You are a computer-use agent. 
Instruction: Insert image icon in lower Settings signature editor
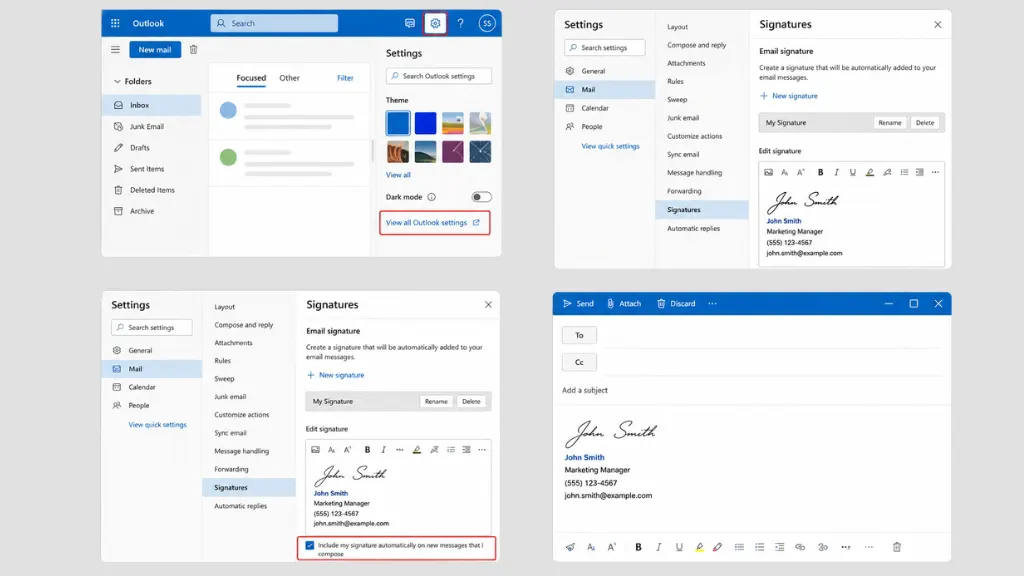point(315,450)
